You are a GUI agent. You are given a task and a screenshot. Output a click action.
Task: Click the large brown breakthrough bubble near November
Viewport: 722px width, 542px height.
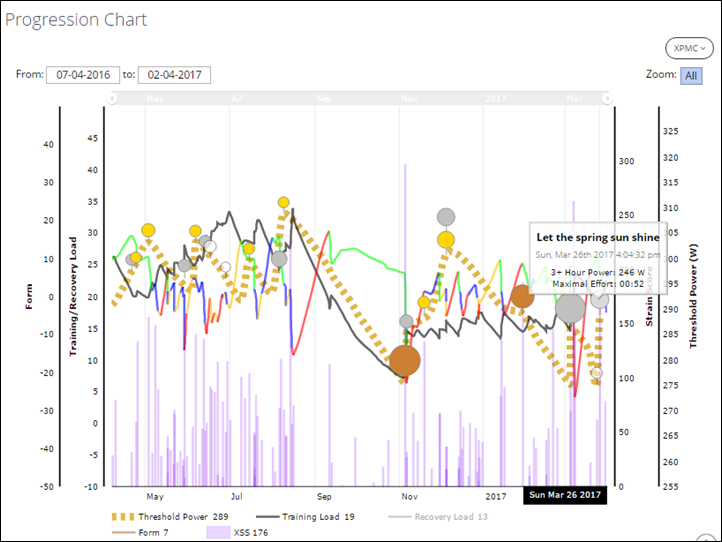click(x=405, y=361)
